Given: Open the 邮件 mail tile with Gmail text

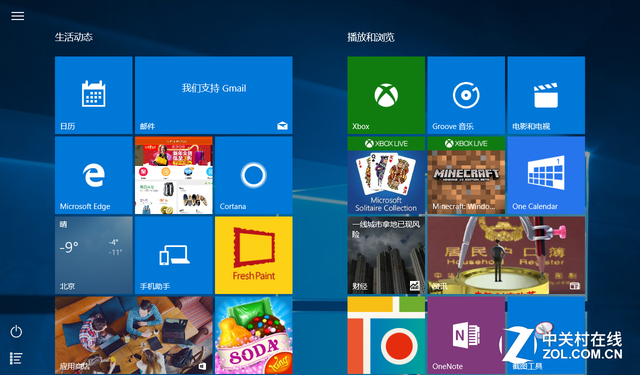Looking at the screenshot, I should pos(213,95).
